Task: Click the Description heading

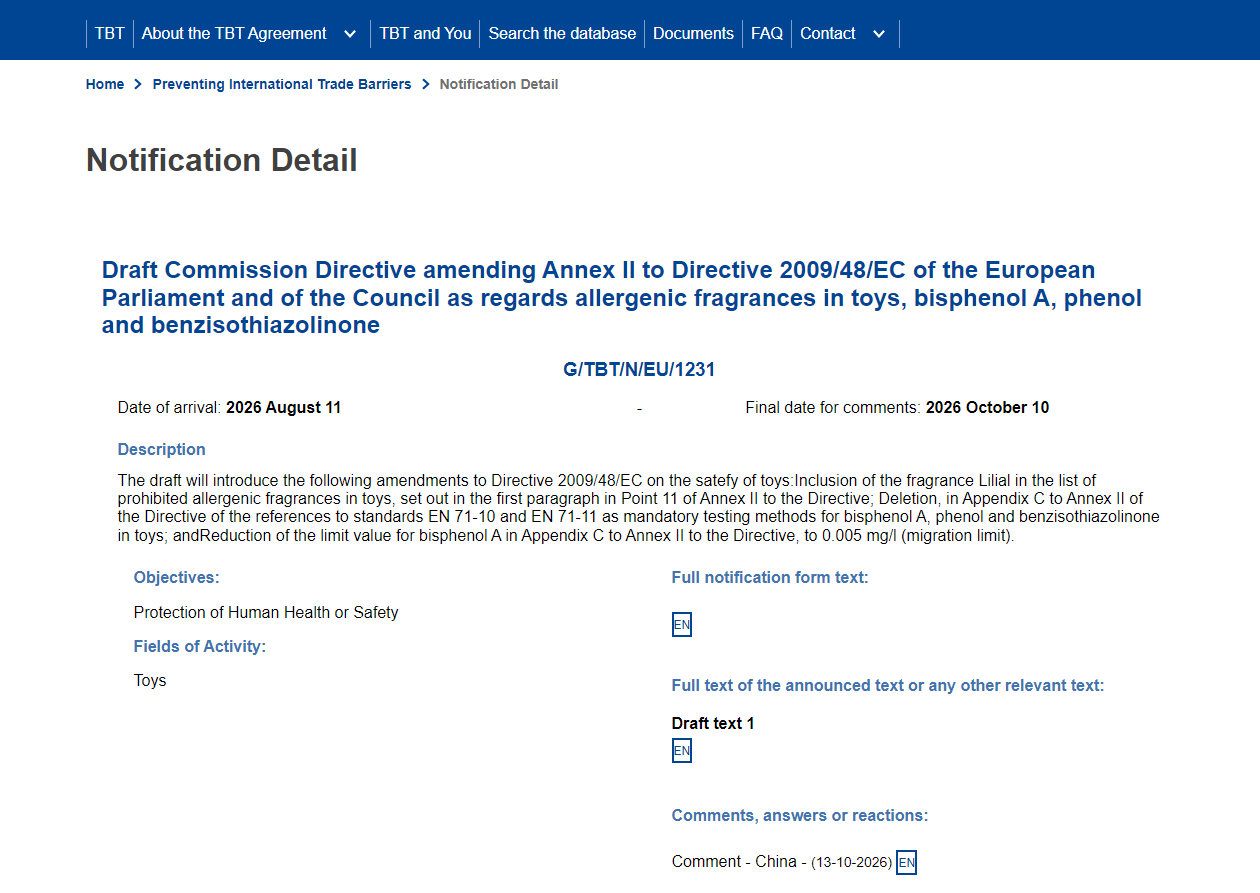Action: 162,450
